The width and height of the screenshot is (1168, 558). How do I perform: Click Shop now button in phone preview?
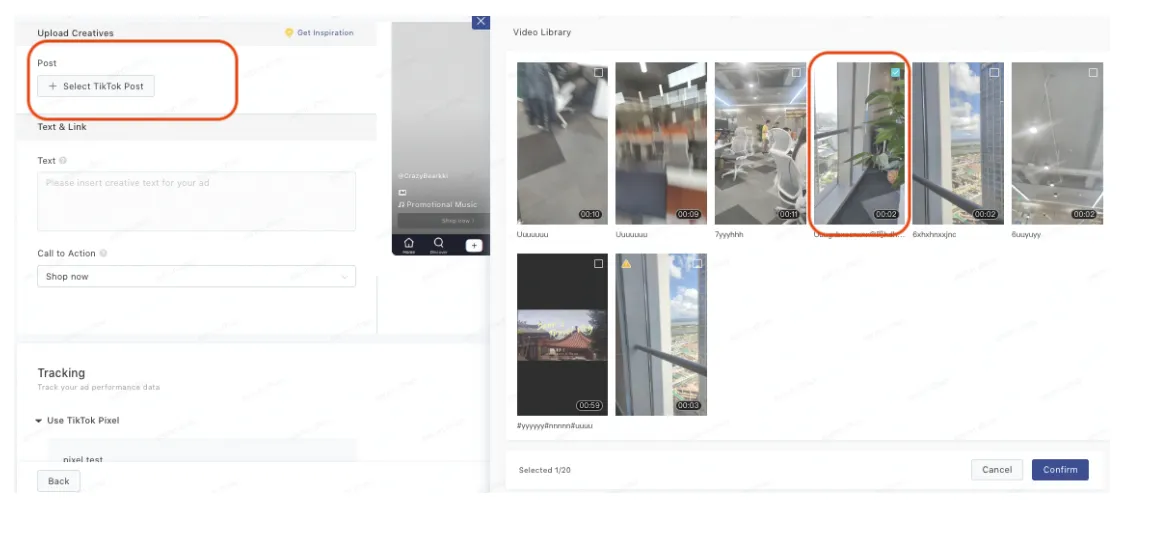coord(443,221)
